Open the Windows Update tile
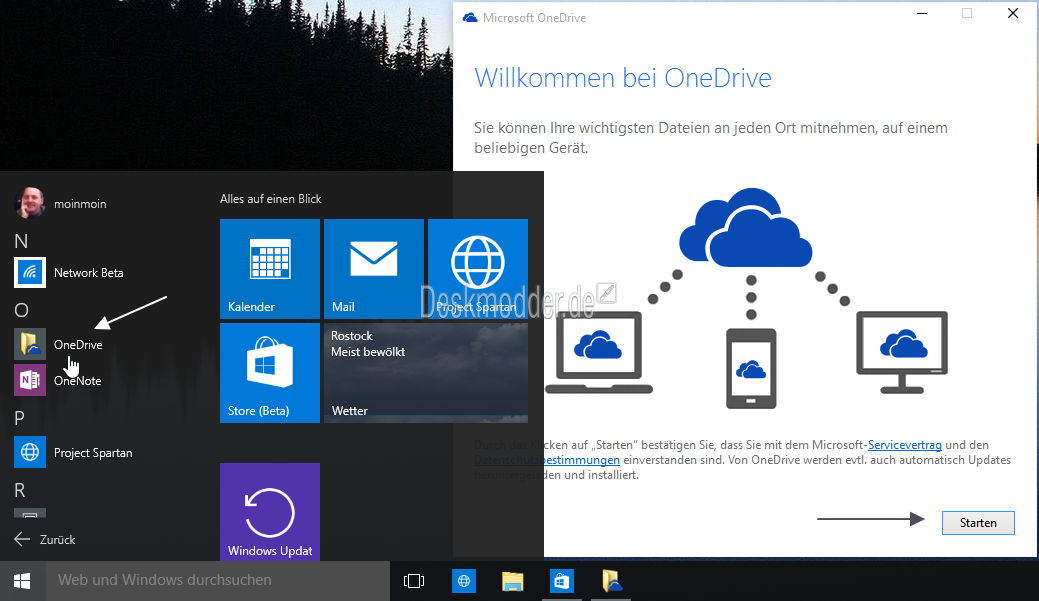1039x601 pixels. pyautogui.click(x=270, y=512)
